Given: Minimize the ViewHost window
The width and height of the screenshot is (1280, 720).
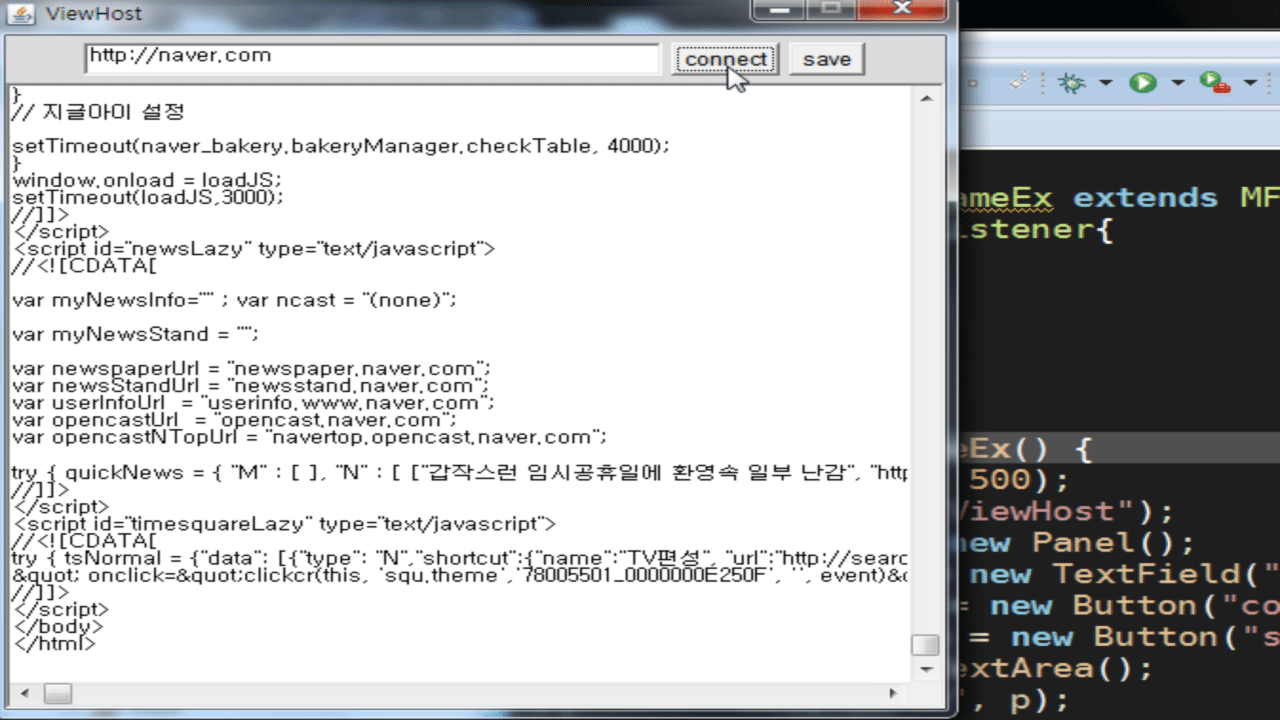Looking at the screenshot, I should pyautogui.click(x=783, y=11).
